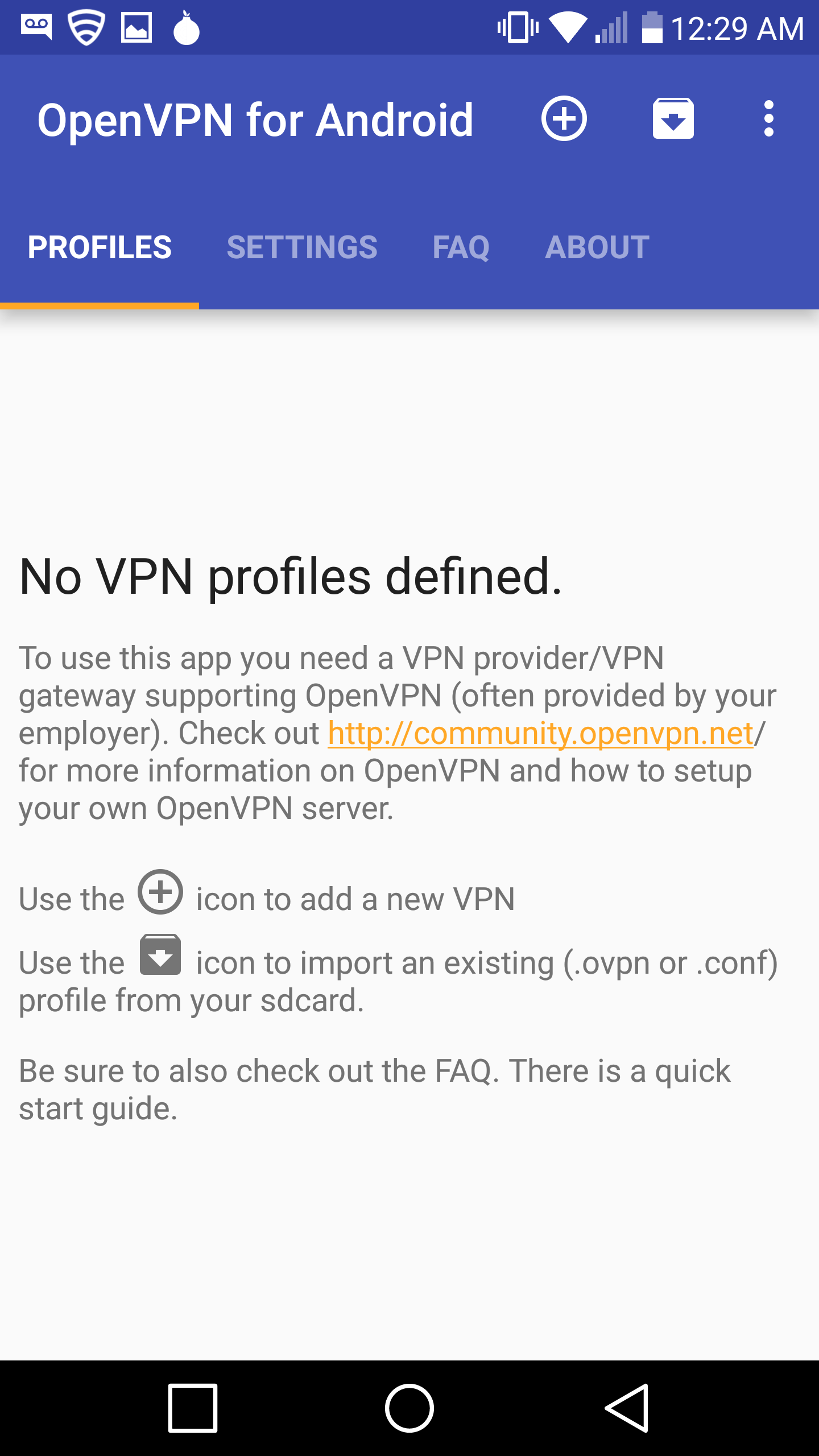Tap the inline plus icon in instructions
Viewport: 819px width, 1456px height.
point(160,892)
